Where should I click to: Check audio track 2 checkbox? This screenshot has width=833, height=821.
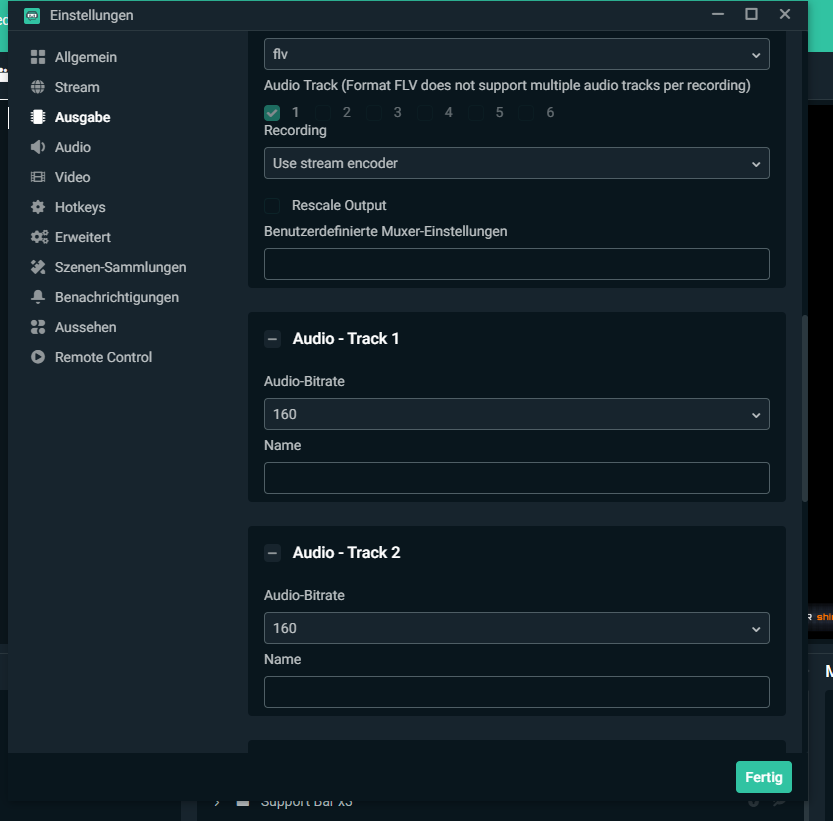coord(323,113)
